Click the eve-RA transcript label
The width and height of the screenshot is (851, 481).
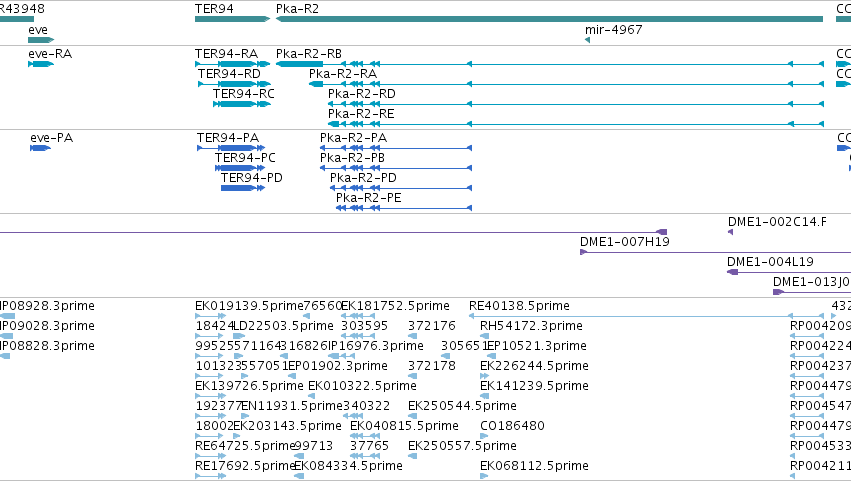50,54
